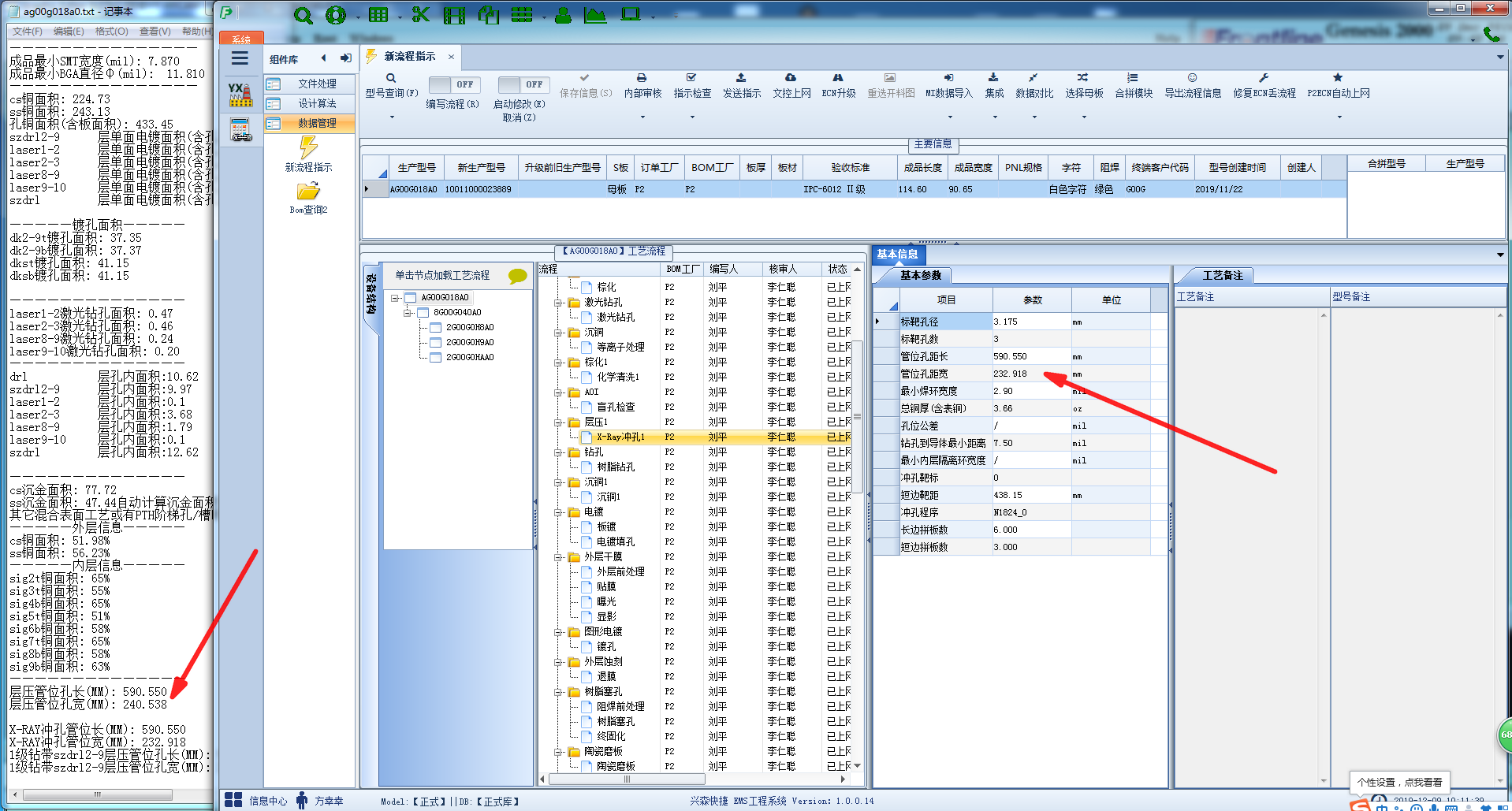Viewport: 1512px width, 811px height.
Task: Collapse the AG00G018A0 structure tree root
Action: point(397,298)
